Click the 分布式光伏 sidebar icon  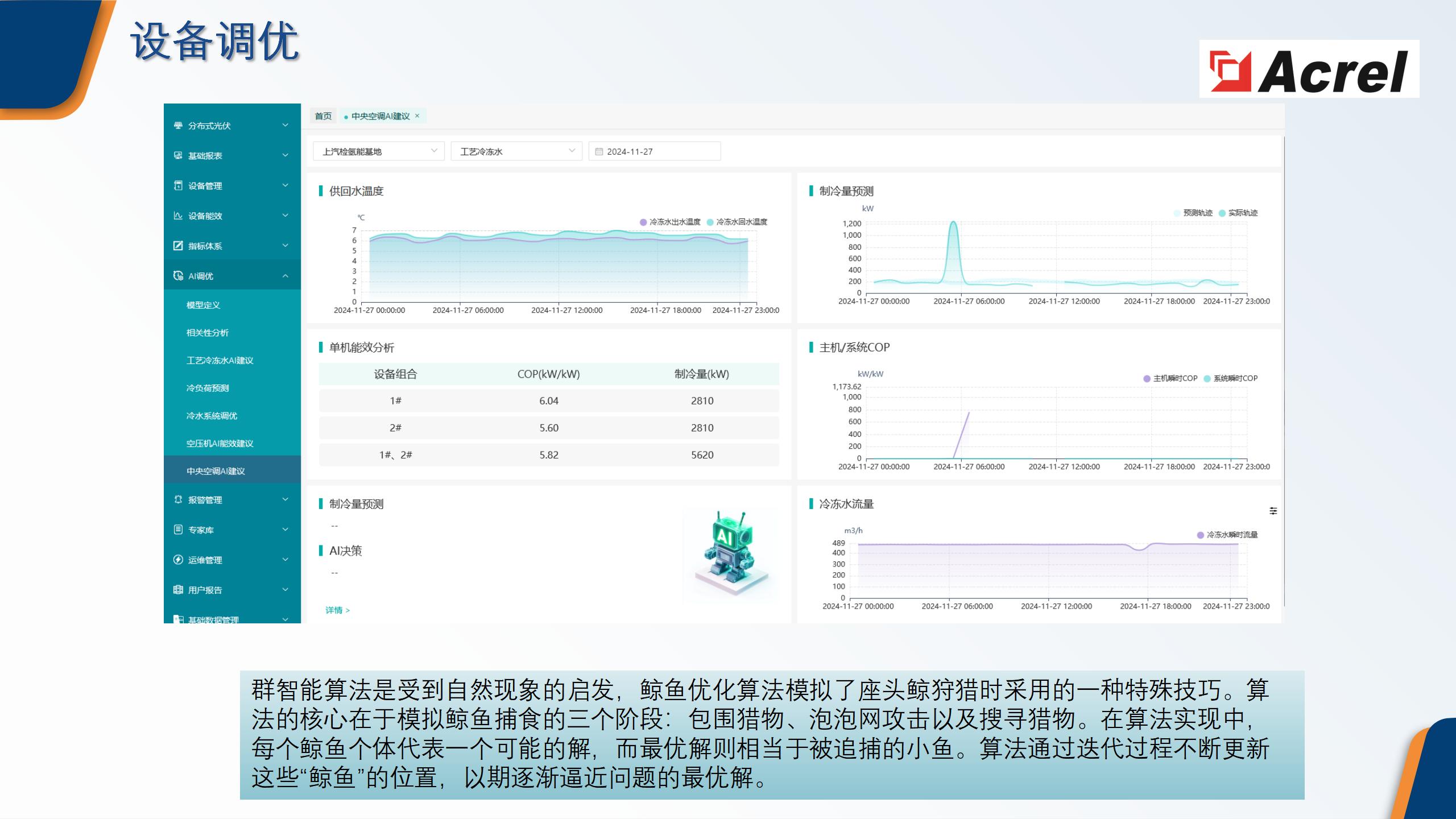178,126
